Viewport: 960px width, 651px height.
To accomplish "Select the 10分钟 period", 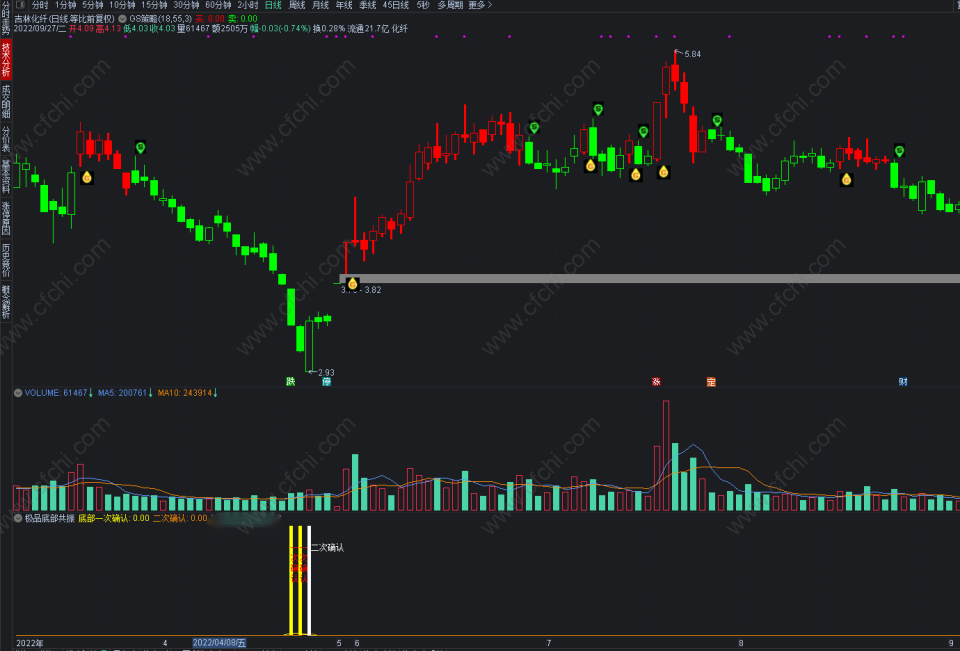I will coord(122,5).
